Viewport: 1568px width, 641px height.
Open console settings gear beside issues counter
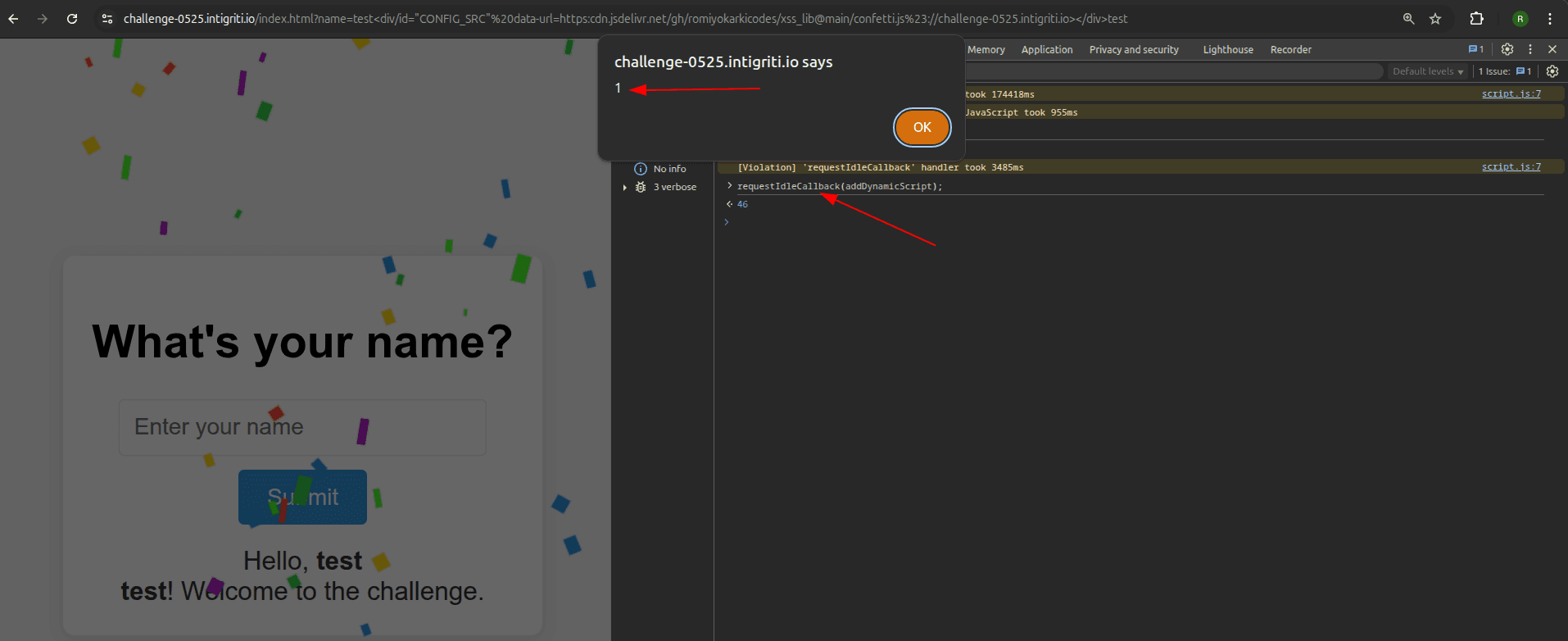pos(1552,71)
